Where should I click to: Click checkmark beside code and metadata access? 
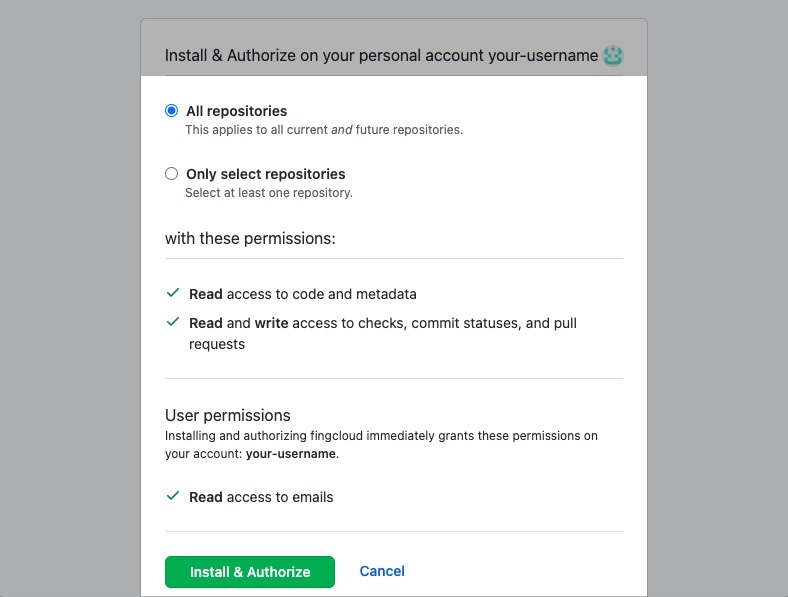click(173, 294)
